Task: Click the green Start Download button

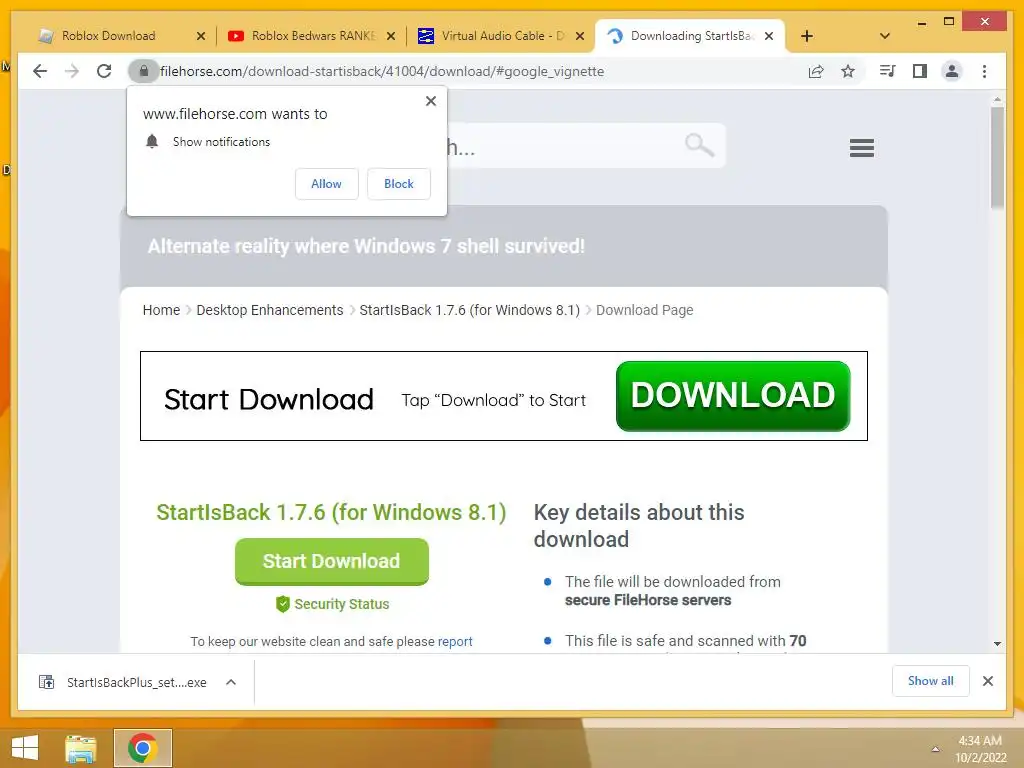Action: pyautogui.click(x=332, y=562)
